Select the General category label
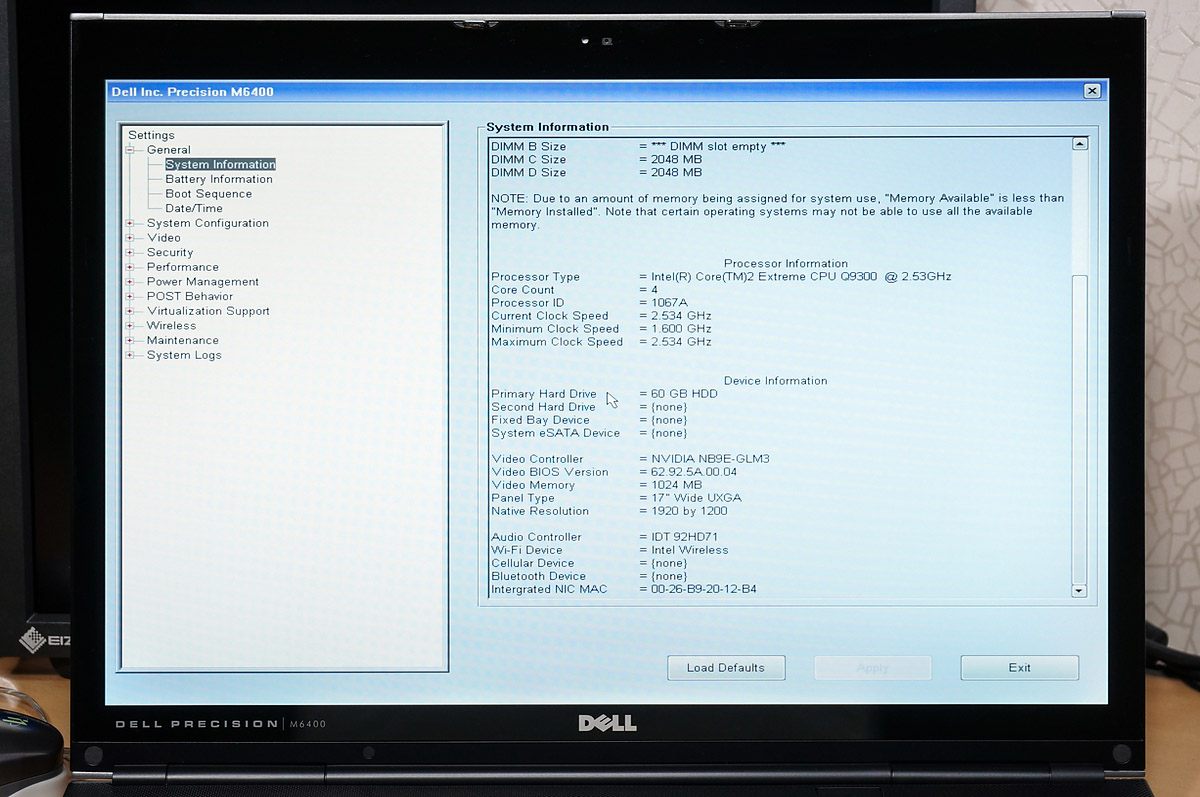Screen dimensions: 1200x797 168,150
